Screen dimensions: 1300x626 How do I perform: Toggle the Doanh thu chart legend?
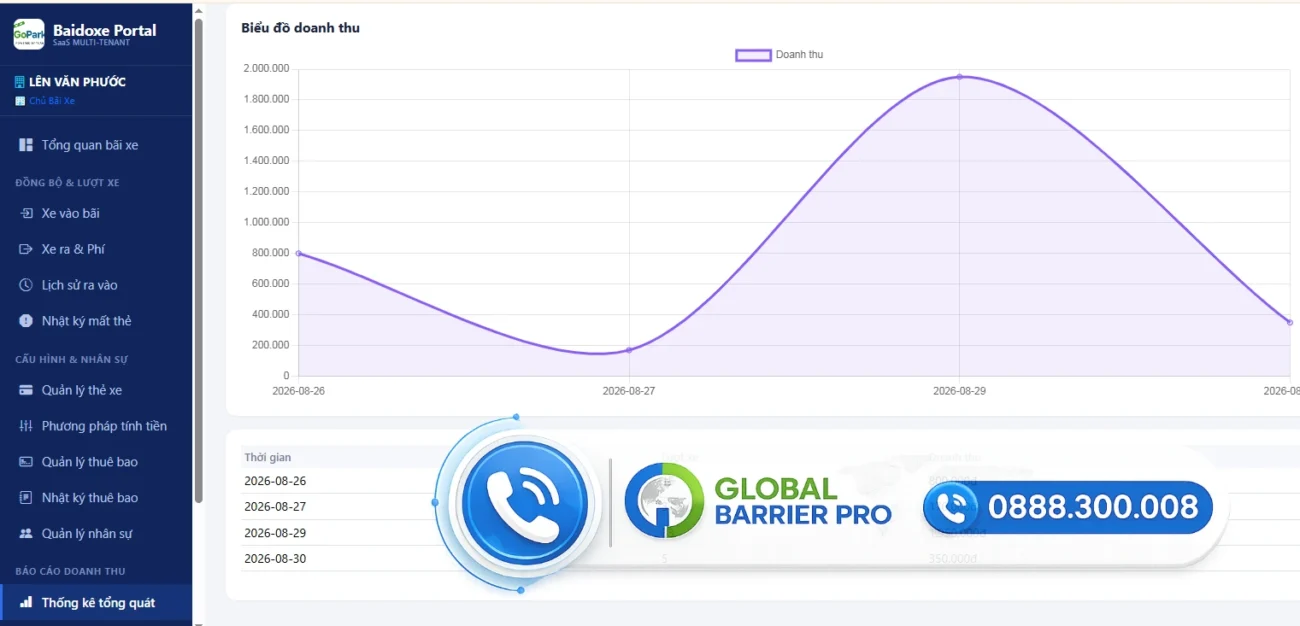click(x=779, y=55)
